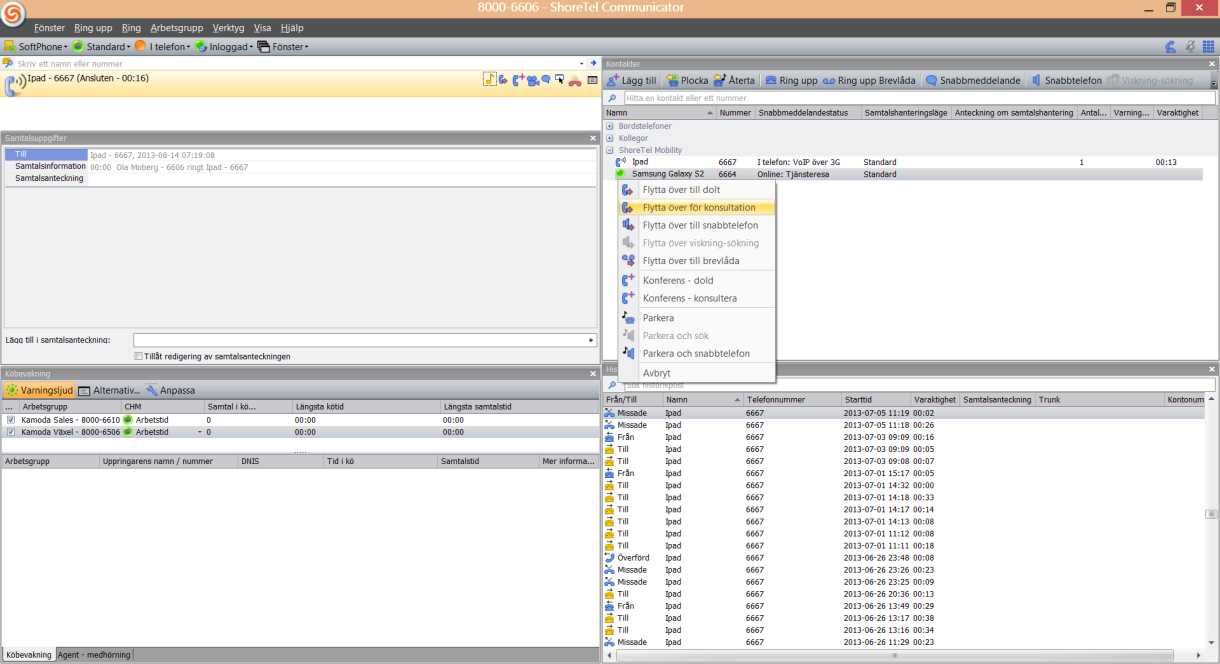Click the conference icon on the Ipad call
This screenshot has width=1220, height=664.
518,80
